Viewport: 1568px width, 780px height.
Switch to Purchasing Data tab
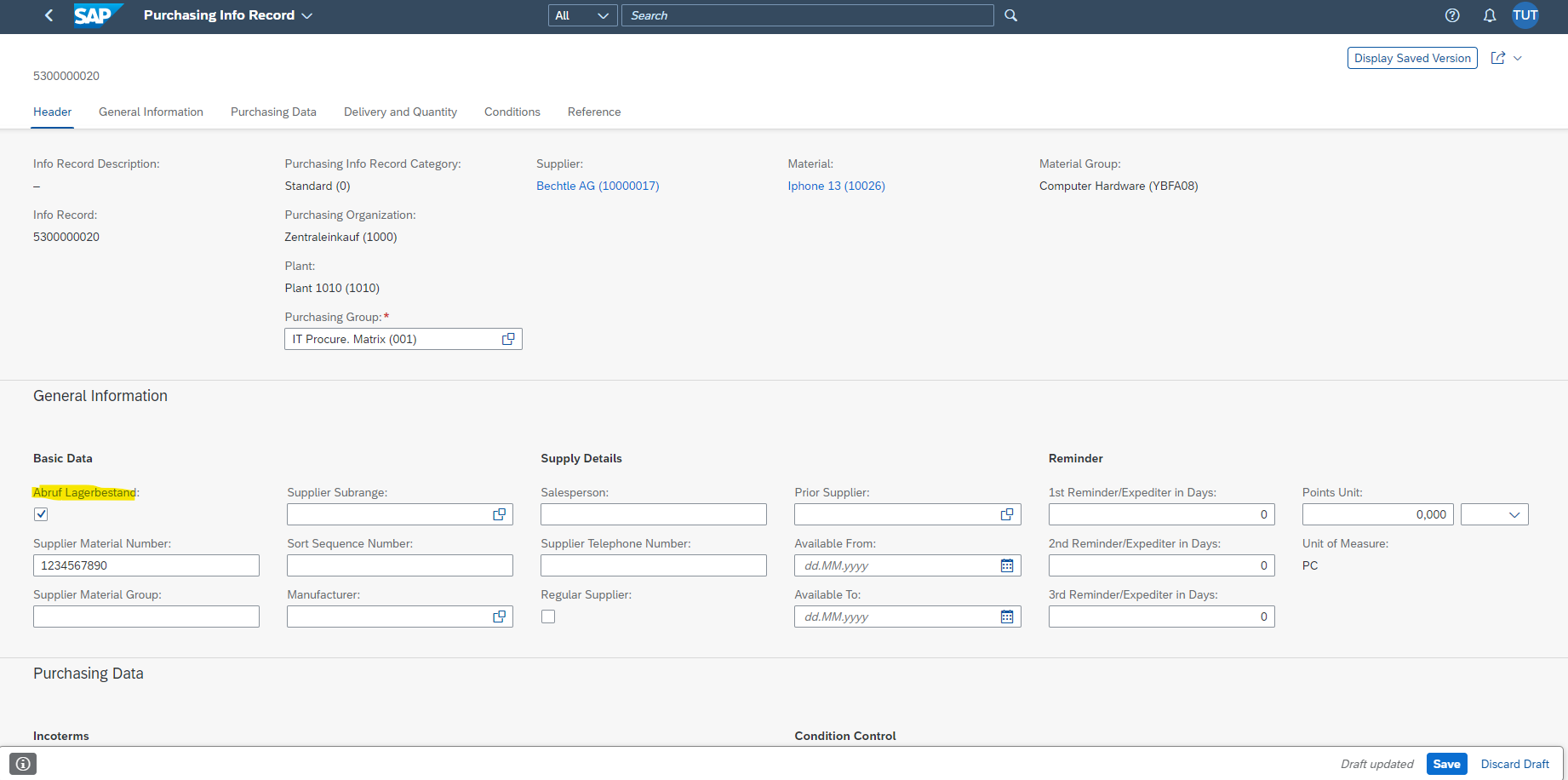point(273,112)
